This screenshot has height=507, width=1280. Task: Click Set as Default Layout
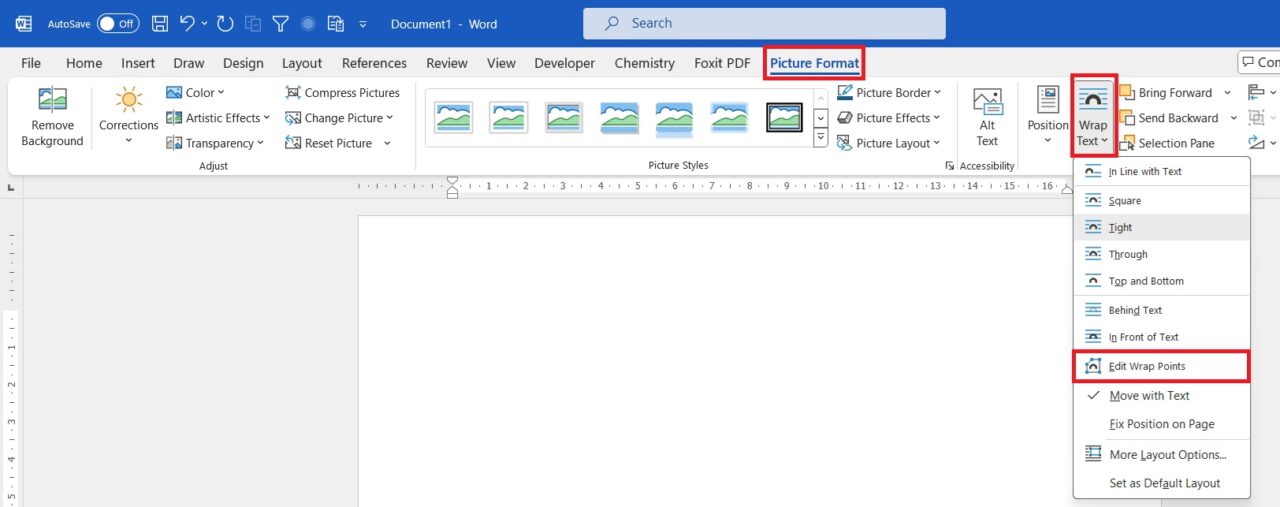pos(1164,483)
